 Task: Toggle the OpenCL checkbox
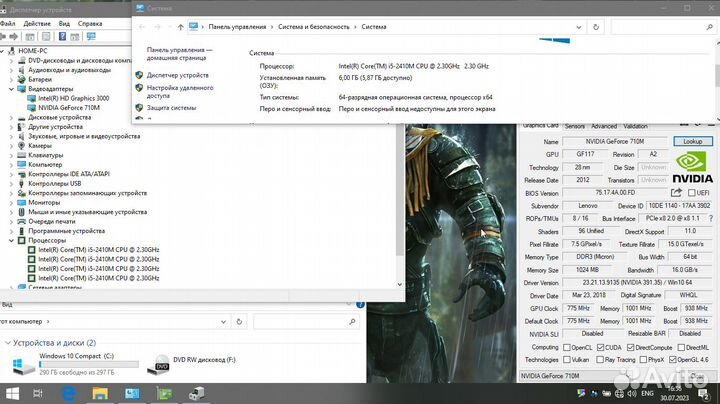[x=567, y=348]
